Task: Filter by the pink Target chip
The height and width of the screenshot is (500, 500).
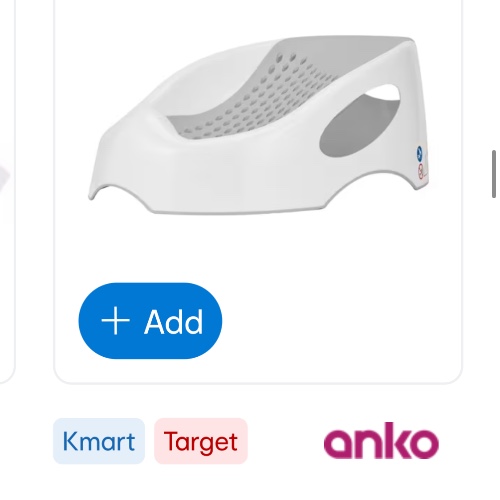Action: click(201, 441)
